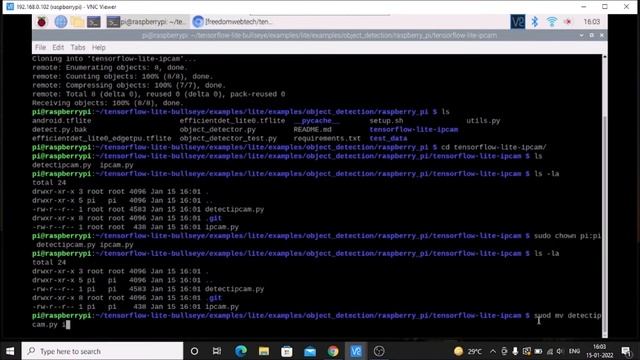Click 'test_data' directory in ls output
This screenshot has height=360, width=640.
click(388, 138)
